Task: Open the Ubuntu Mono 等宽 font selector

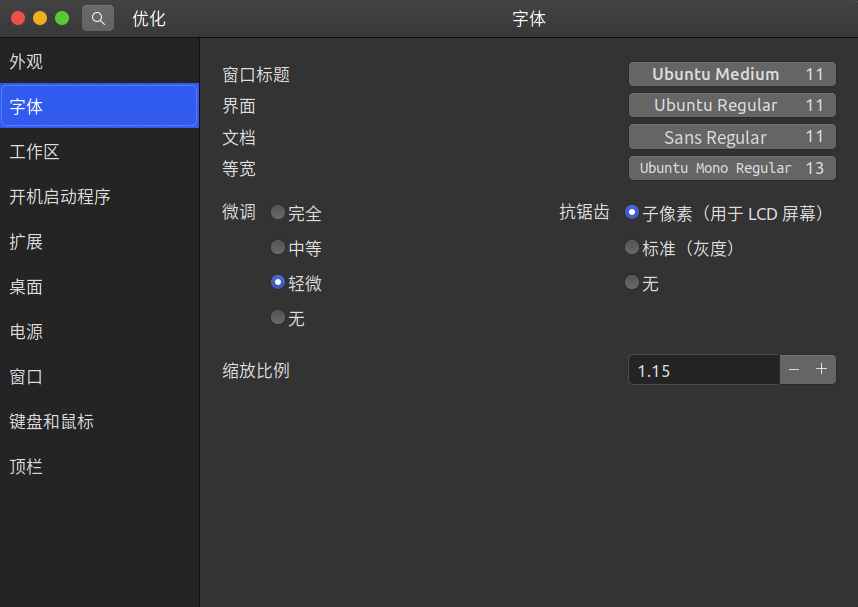Action: click(731, 167)
